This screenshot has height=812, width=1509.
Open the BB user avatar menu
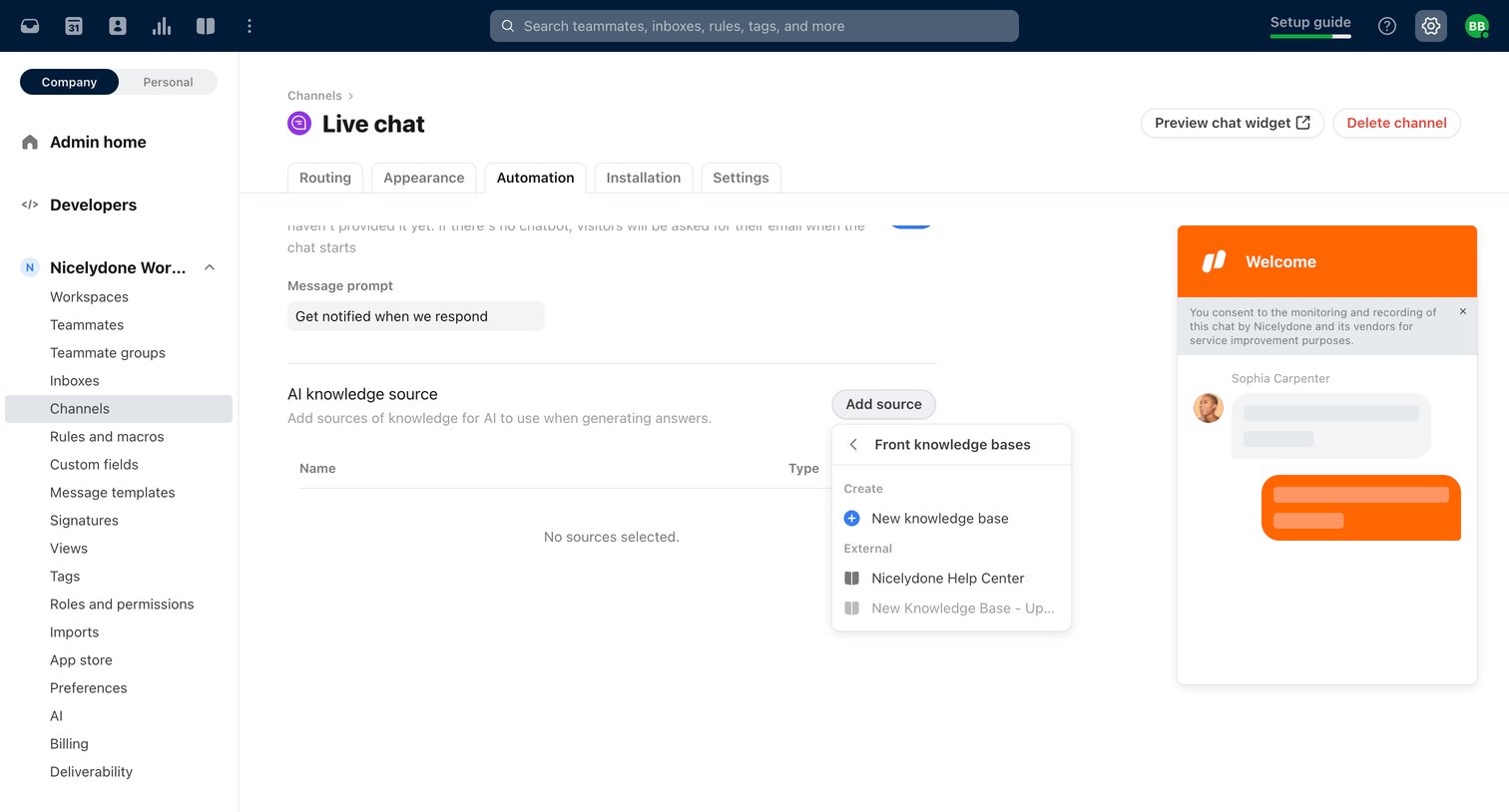coord(1476,26)
